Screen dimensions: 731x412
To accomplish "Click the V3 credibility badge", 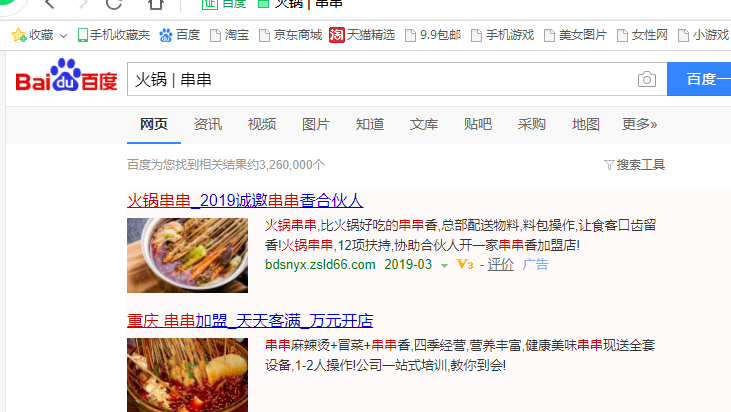I will click(465, 264).
